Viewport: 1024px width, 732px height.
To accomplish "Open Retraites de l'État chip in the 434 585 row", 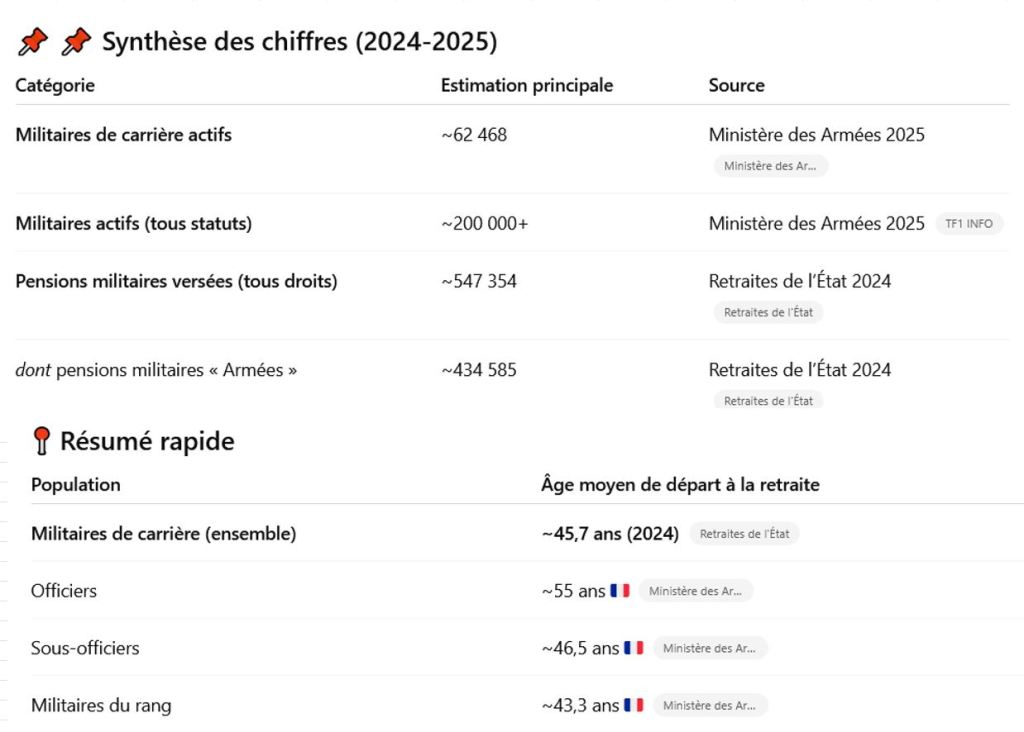I will click(768, 400).
